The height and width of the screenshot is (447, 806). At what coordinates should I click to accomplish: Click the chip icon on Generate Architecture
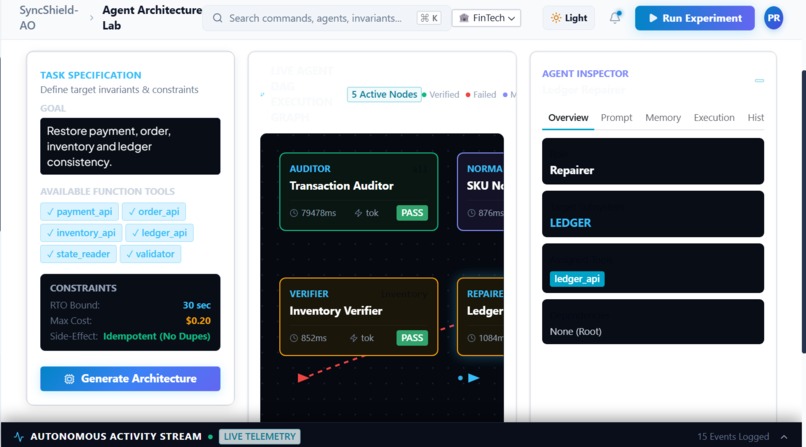[69, 379]
